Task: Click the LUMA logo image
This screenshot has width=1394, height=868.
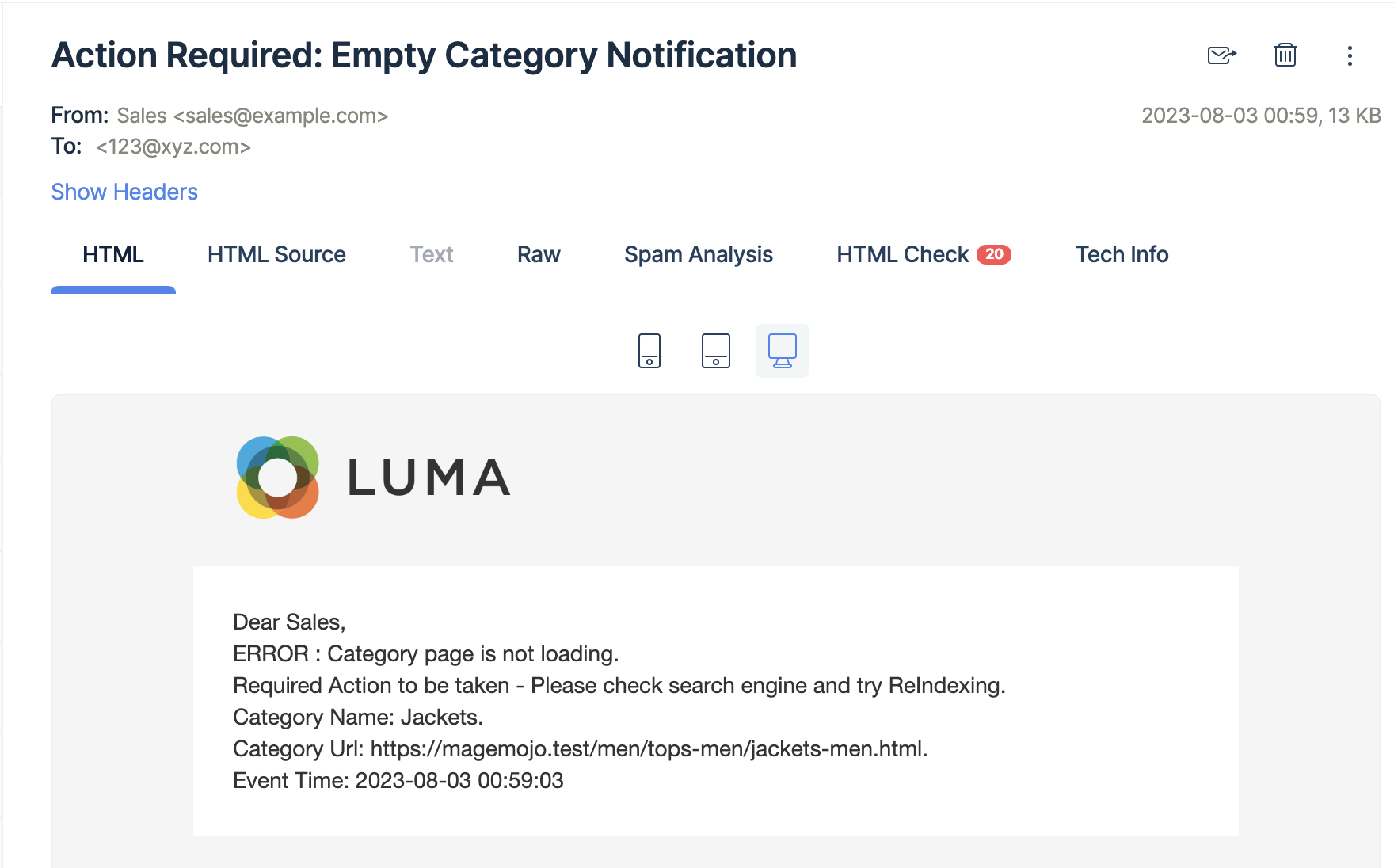Action: pos(373,478)
